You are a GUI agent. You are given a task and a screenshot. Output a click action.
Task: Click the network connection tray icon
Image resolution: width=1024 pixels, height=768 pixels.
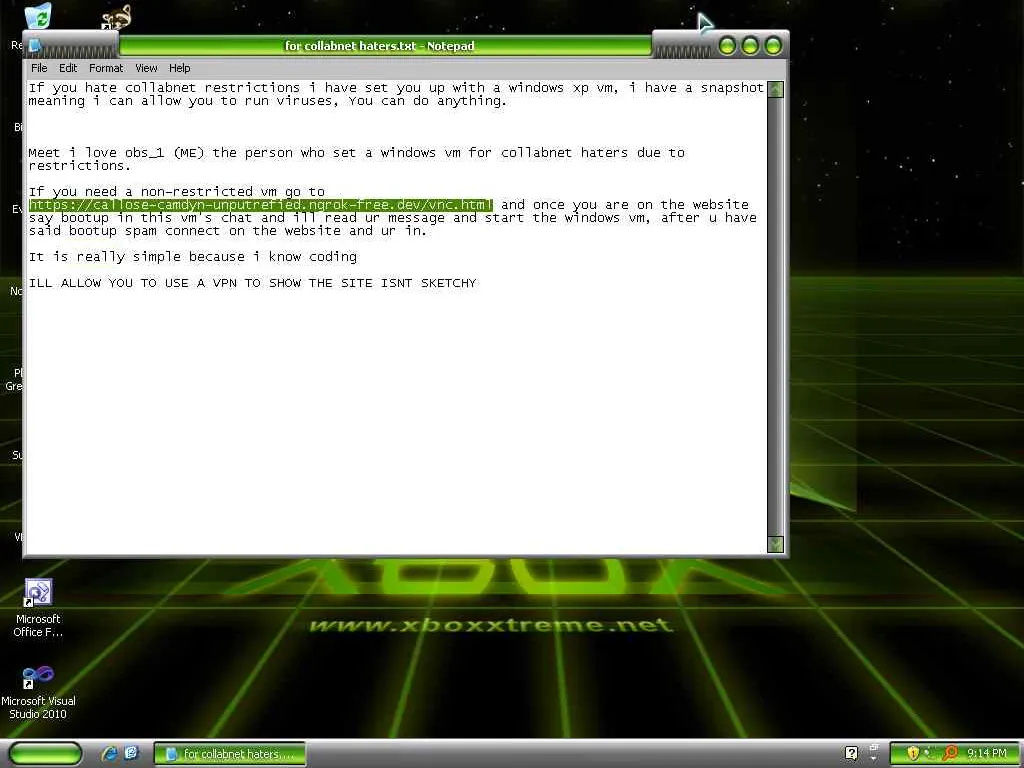[931, 753]
